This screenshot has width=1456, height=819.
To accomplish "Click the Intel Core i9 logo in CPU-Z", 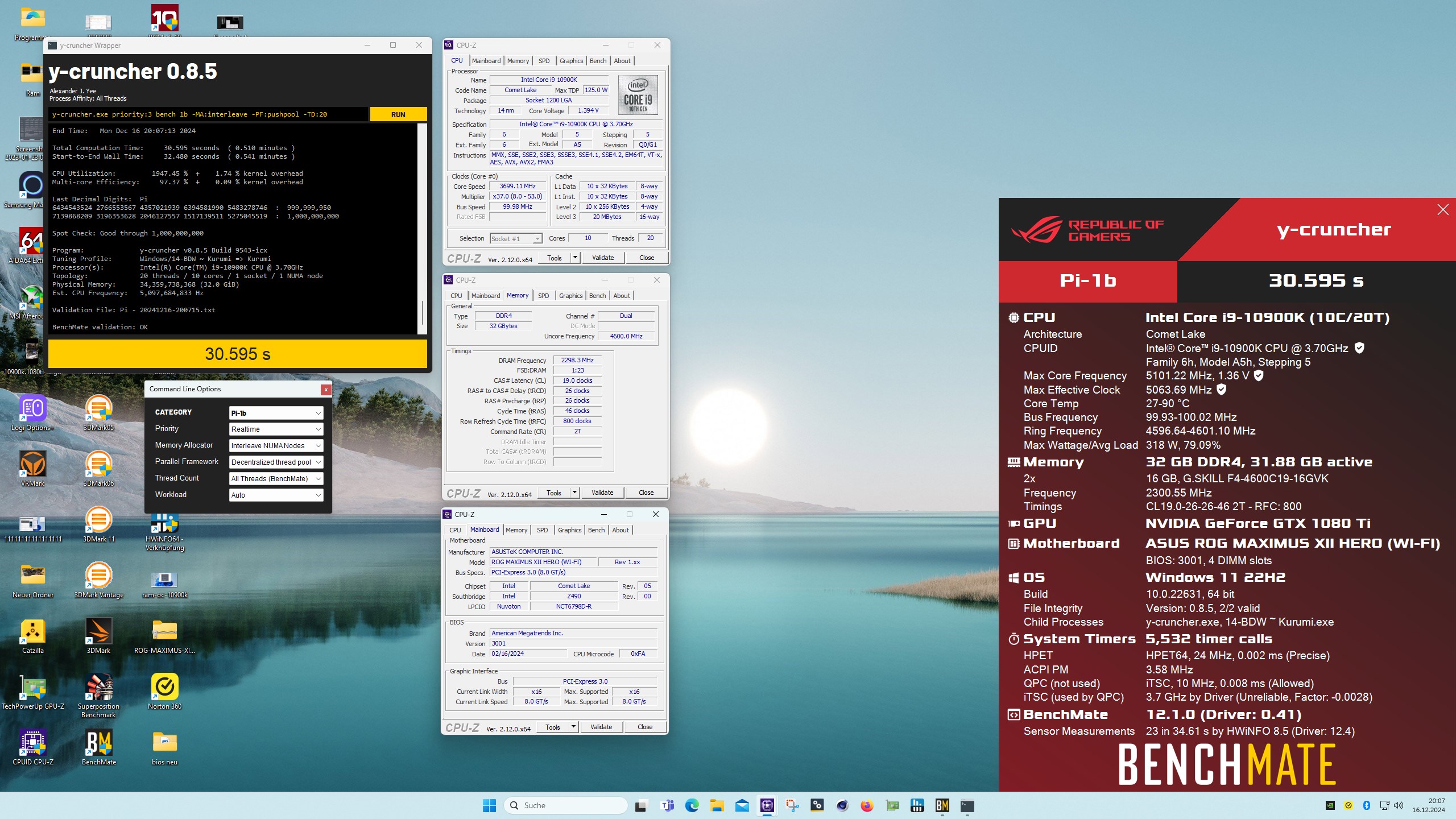I will (x=638, y=95).
